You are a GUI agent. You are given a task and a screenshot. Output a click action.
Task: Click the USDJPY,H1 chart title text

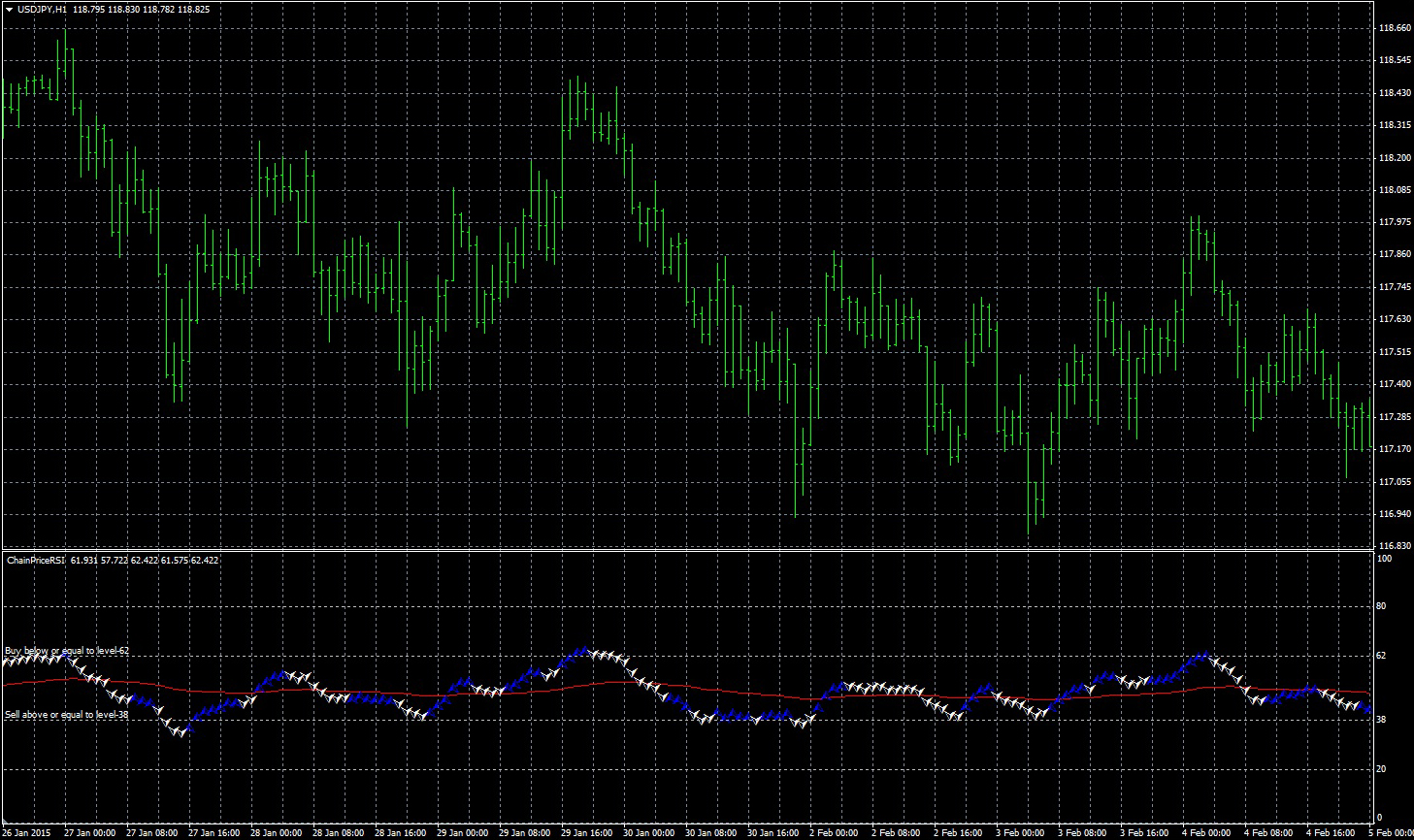(x=43, y=9)
